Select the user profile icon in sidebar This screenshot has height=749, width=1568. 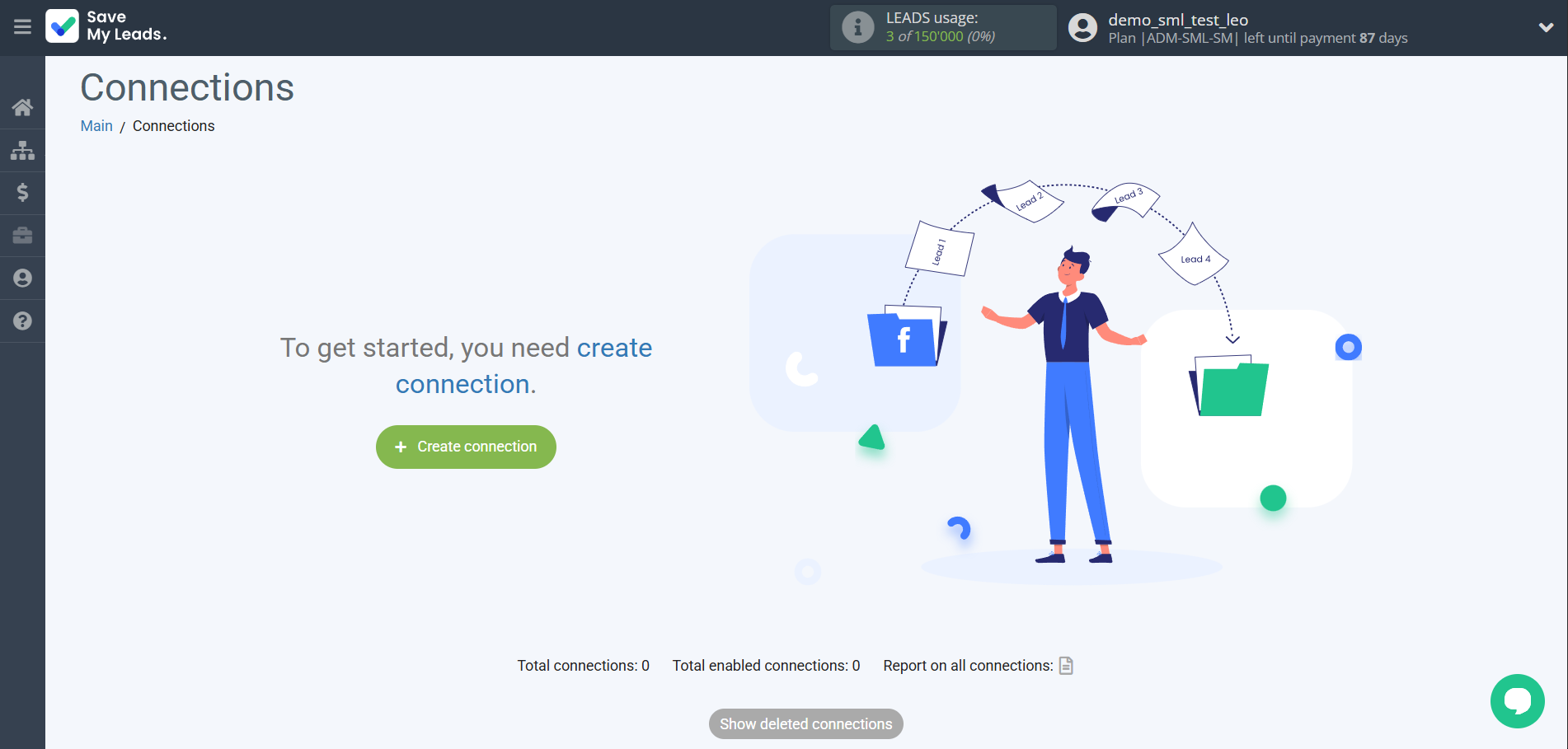pyautogui.click(x=22, y=278)
